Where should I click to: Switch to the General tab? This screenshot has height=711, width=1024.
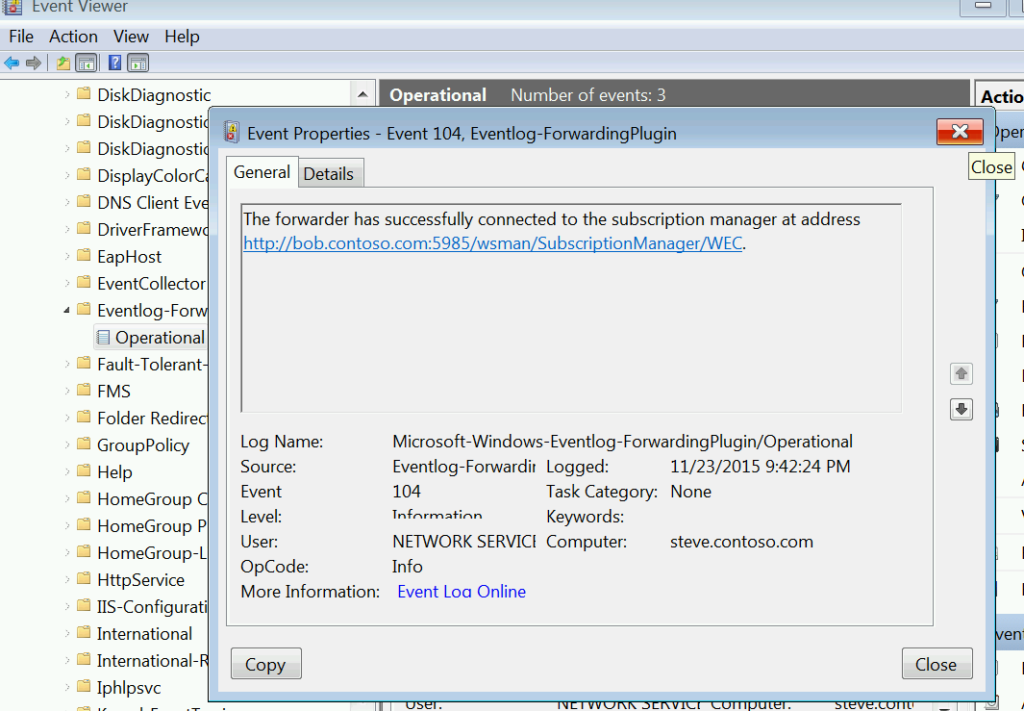[x=262, y=172]
